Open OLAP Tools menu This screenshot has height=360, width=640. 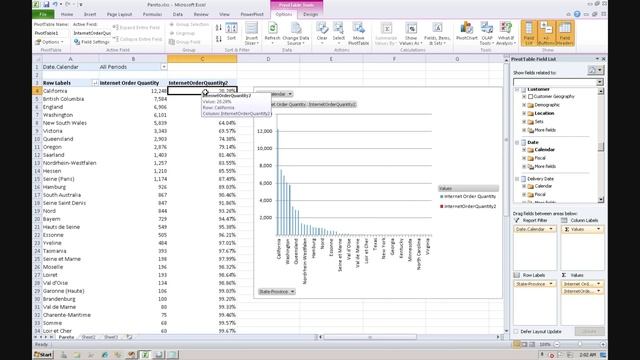pyautogui.click(x=487, y=34)
